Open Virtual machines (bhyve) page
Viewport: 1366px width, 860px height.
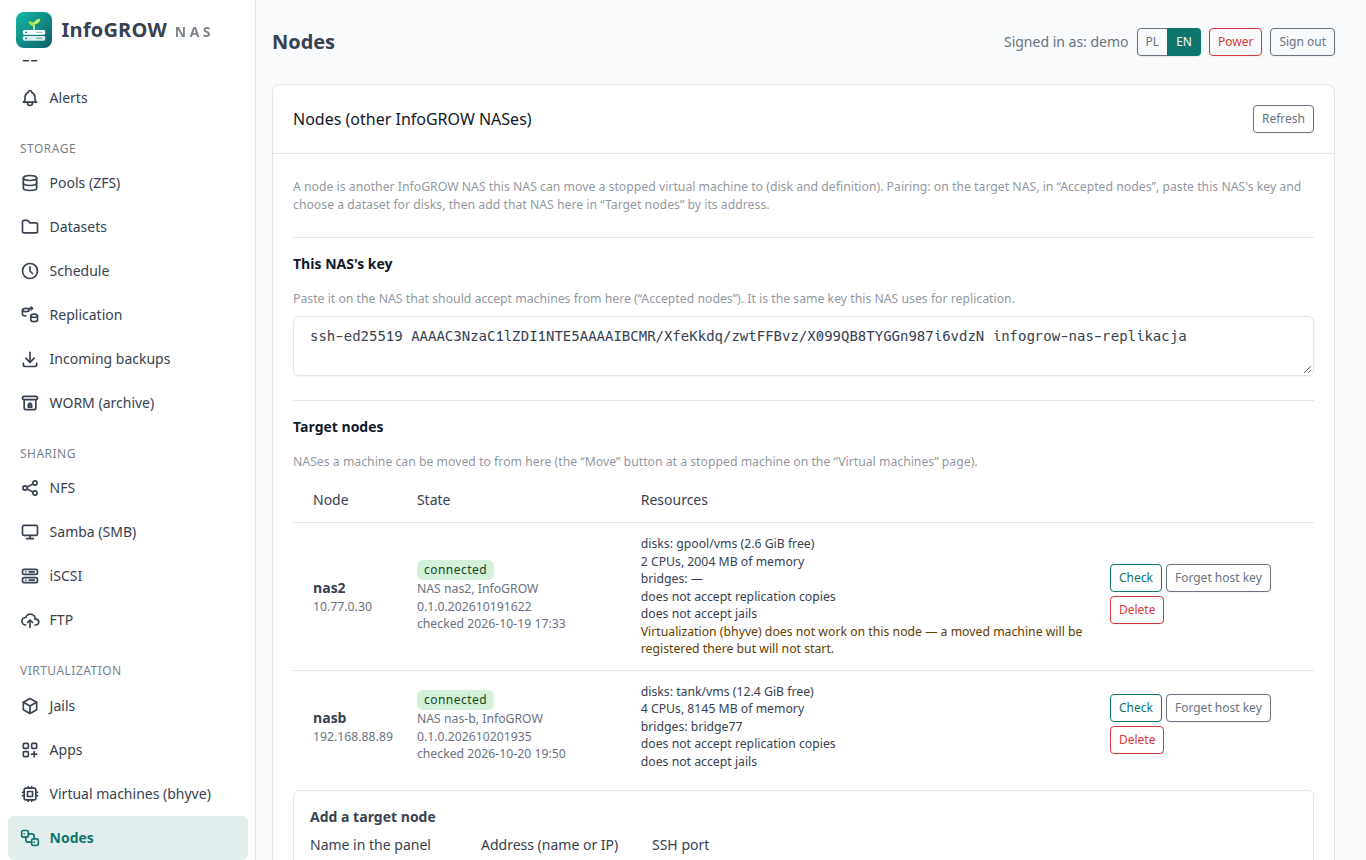point(128,794)
